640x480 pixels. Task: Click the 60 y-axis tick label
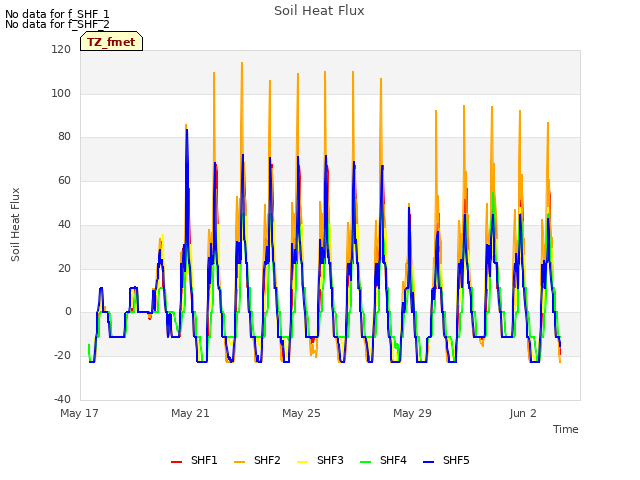[x=64, y=180]
